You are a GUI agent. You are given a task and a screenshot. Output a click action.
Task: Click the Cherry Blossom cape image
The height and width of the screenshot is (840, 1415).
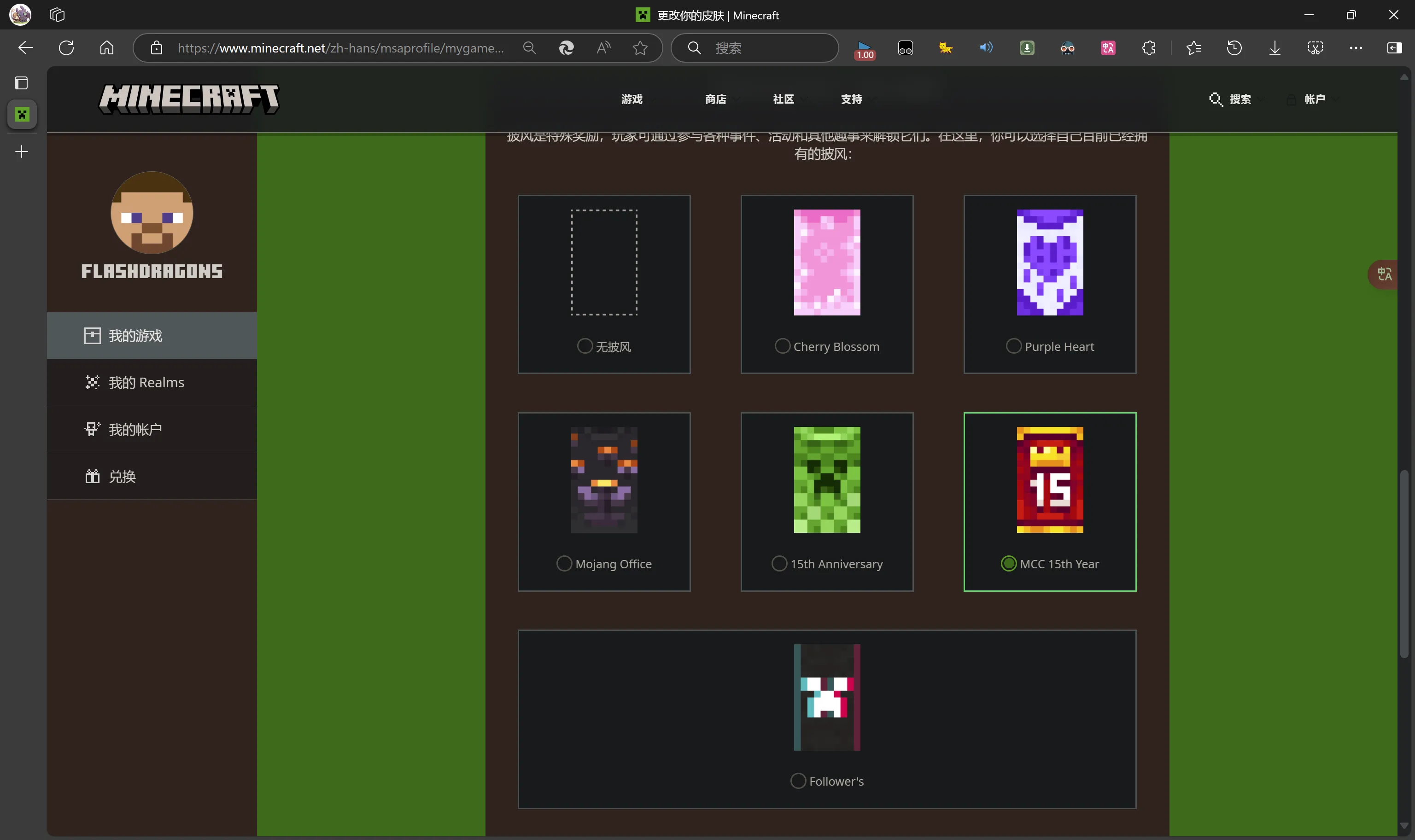(827, 262)
